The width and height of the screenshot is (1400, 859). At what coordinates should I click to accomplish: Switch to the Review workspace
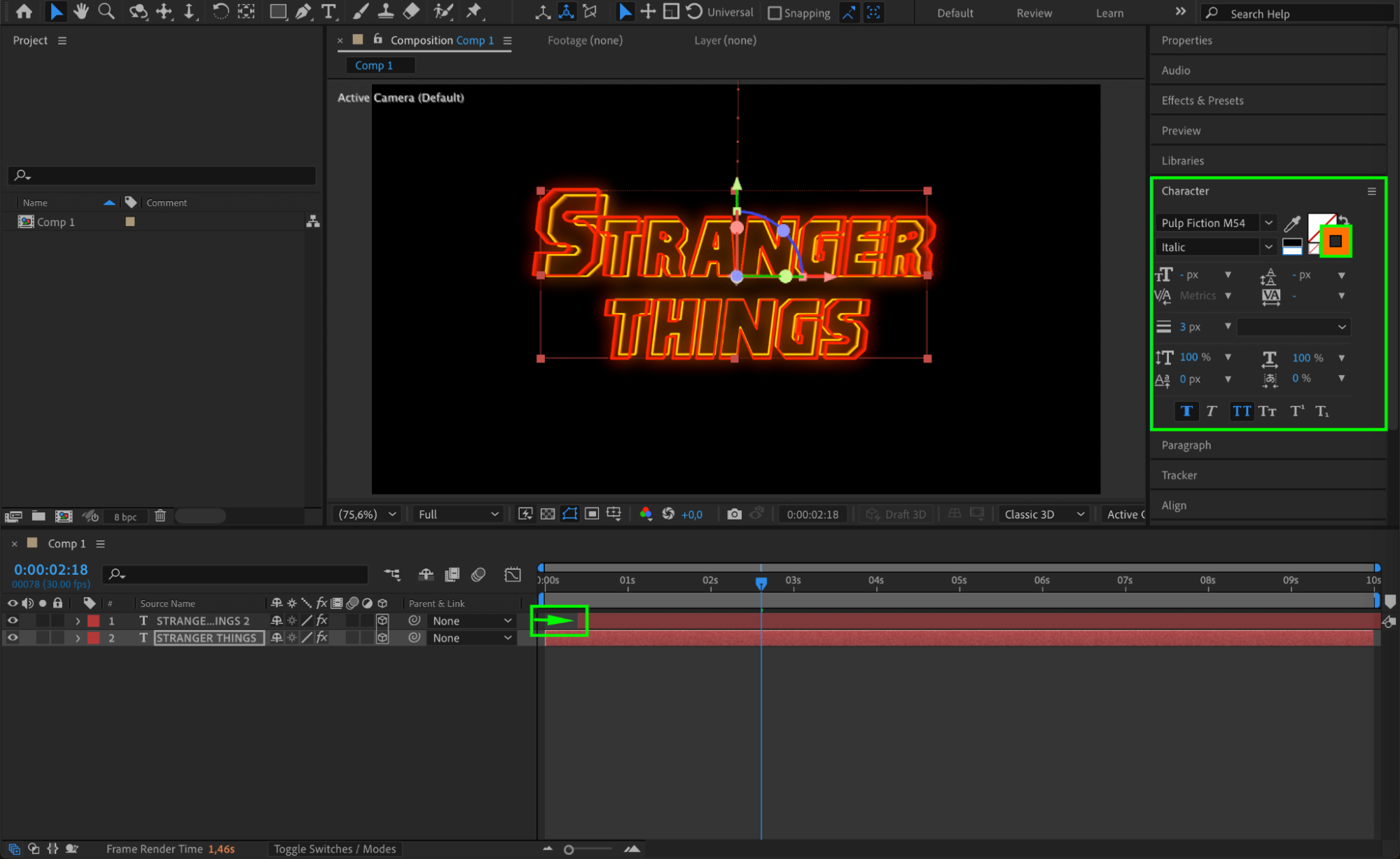coord(1034,13)
